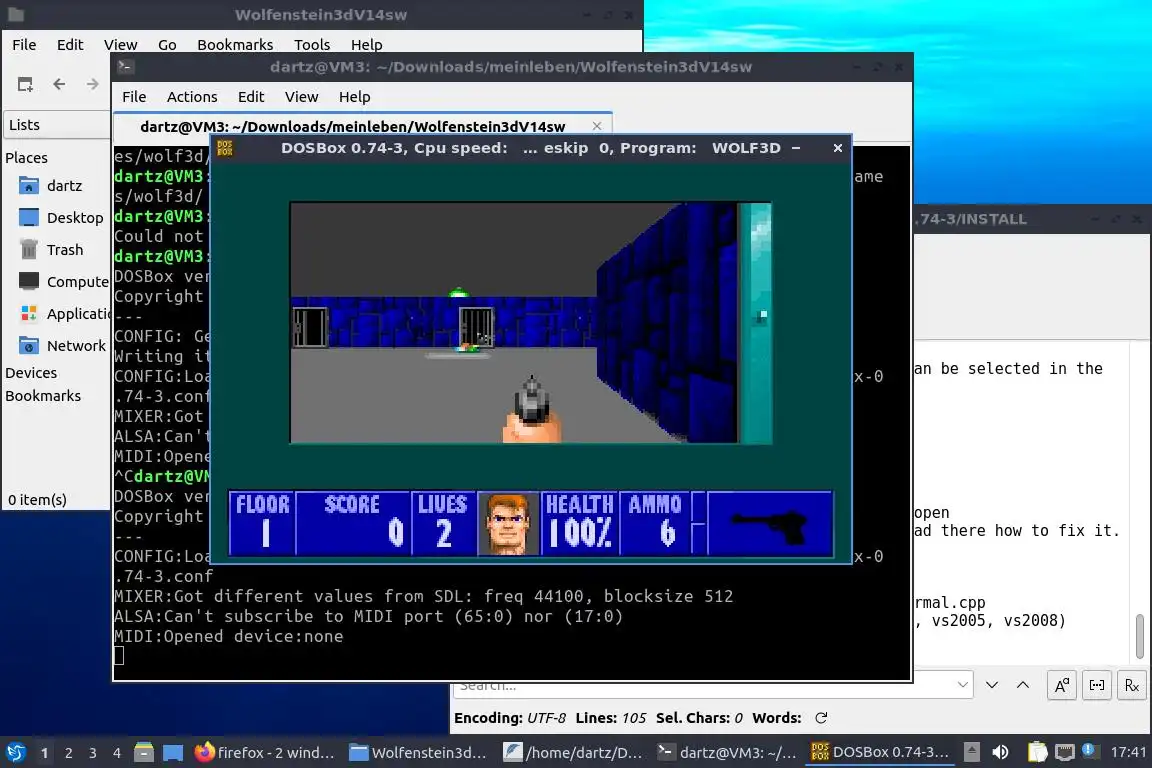The image size is (1152, 768).
Task: Click 0 item(s) status in file manager
Action: [x=37, y=500]
